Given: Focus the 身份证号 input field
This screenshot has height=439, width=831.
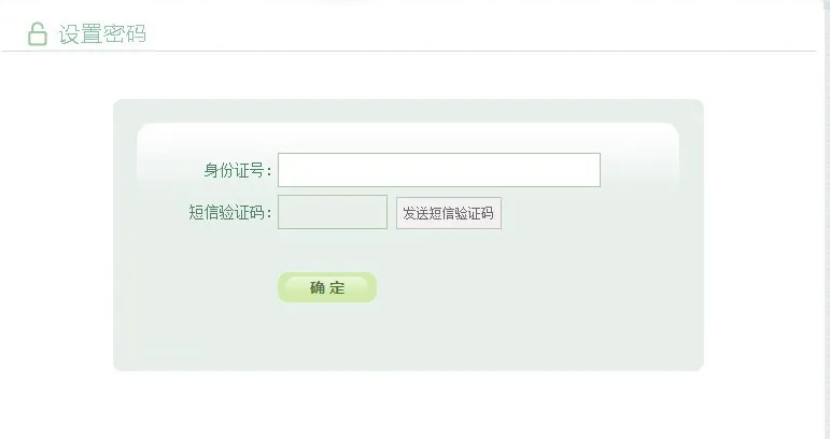Looking at the screenshot, I should (439, 170).
